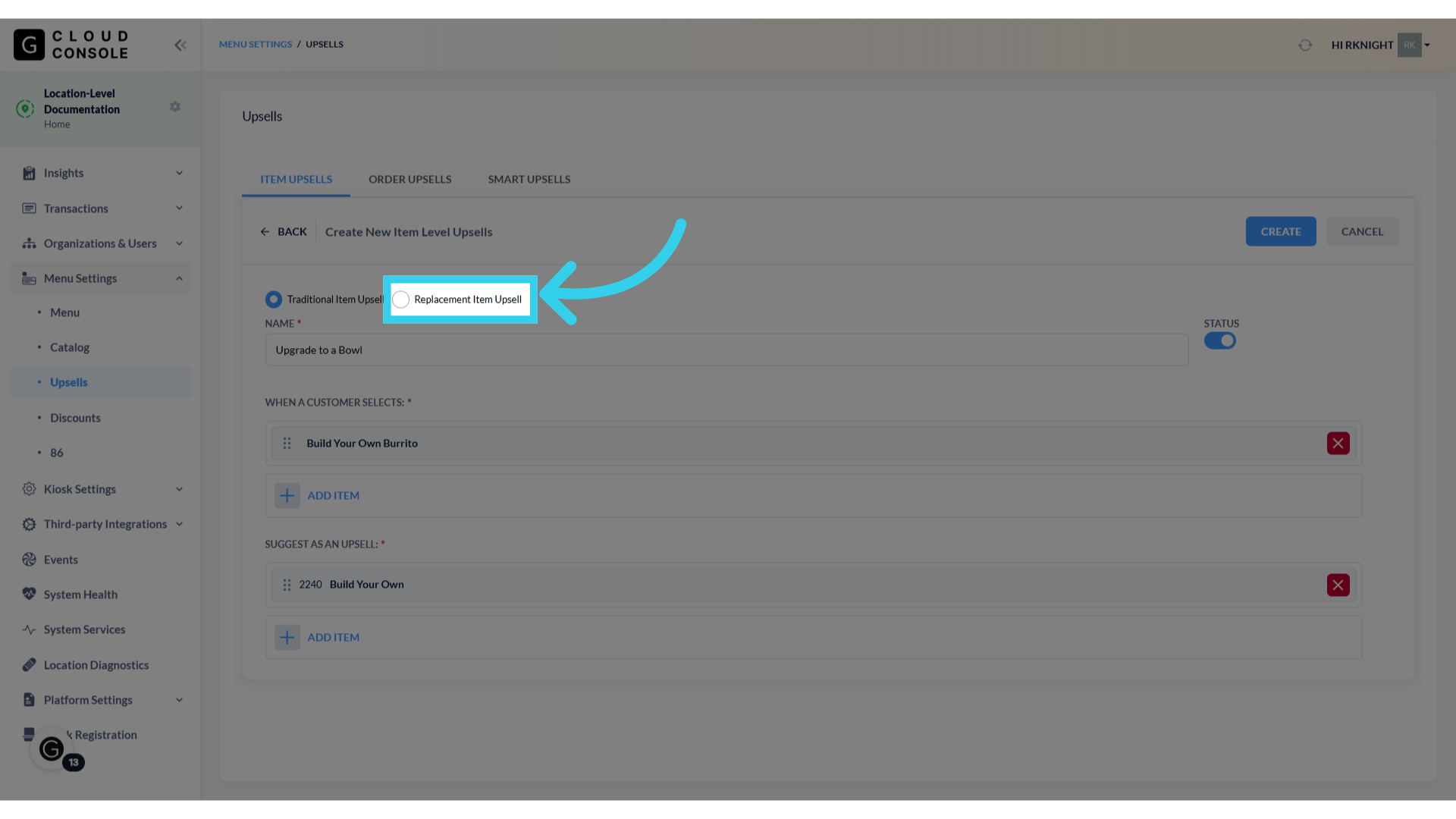The image size is (1456, 819).
Task: Click the RK user avatar
Action: point(1409,45)
